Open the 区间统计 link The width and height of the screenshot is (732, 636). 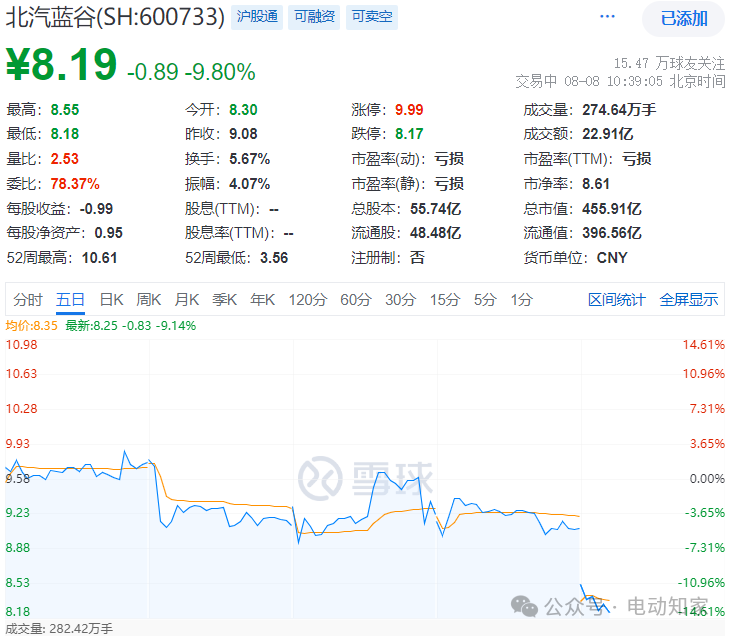click(617, 300)
